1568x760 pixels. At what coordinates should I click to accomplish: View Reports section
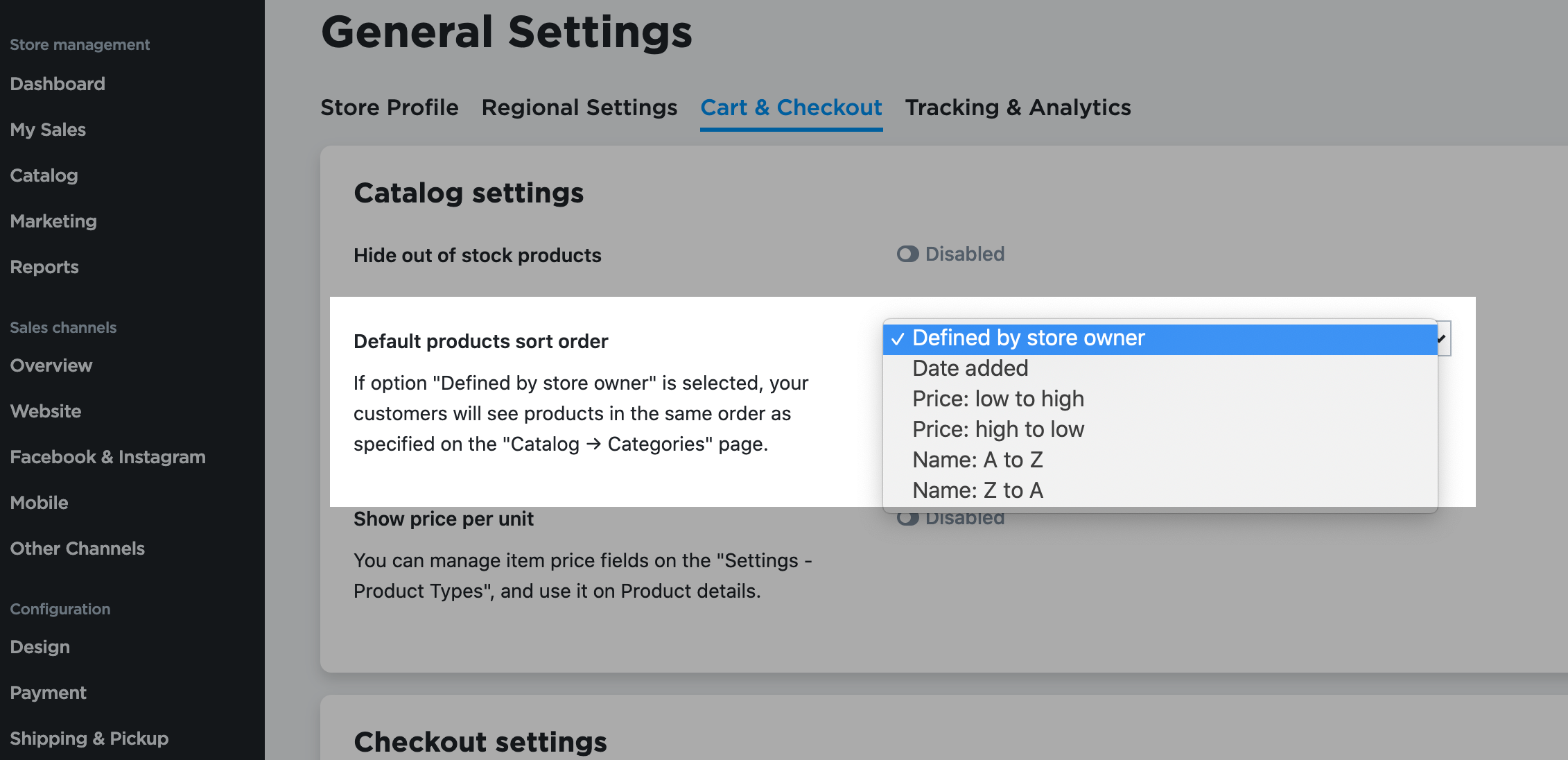[44, 266]
